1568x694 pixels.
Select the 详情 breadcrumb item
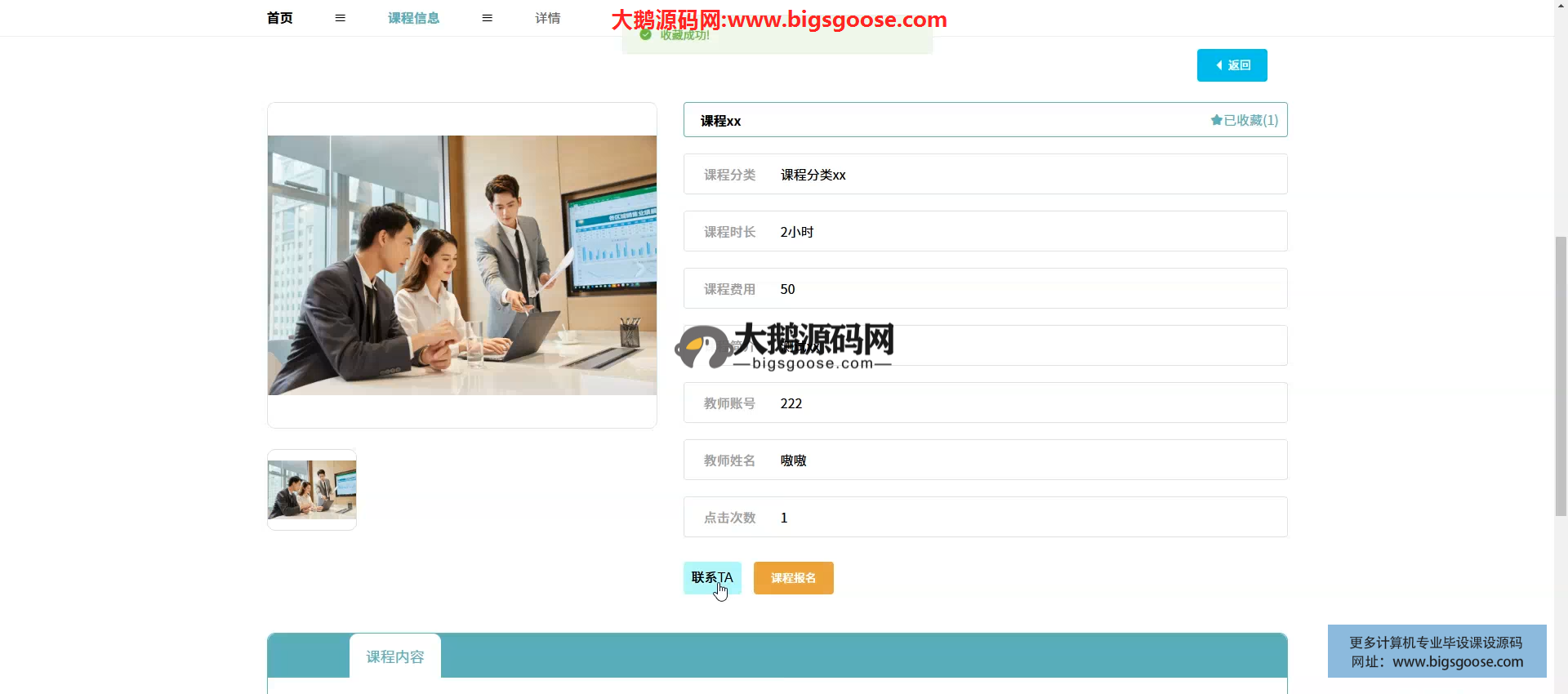click(547, 18)
